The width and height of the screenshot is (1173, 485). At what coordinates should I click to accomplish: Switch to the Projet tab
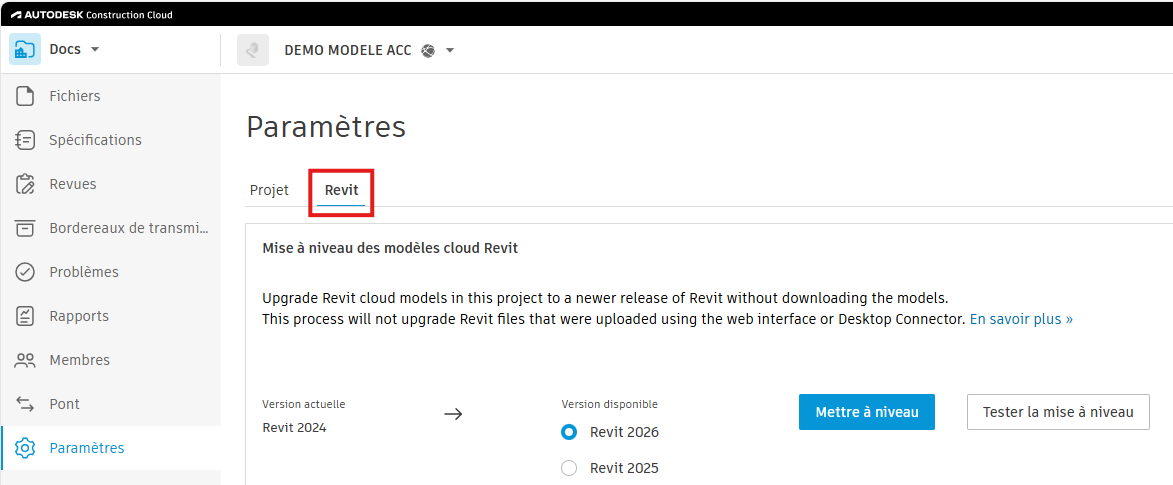point(269,190)
